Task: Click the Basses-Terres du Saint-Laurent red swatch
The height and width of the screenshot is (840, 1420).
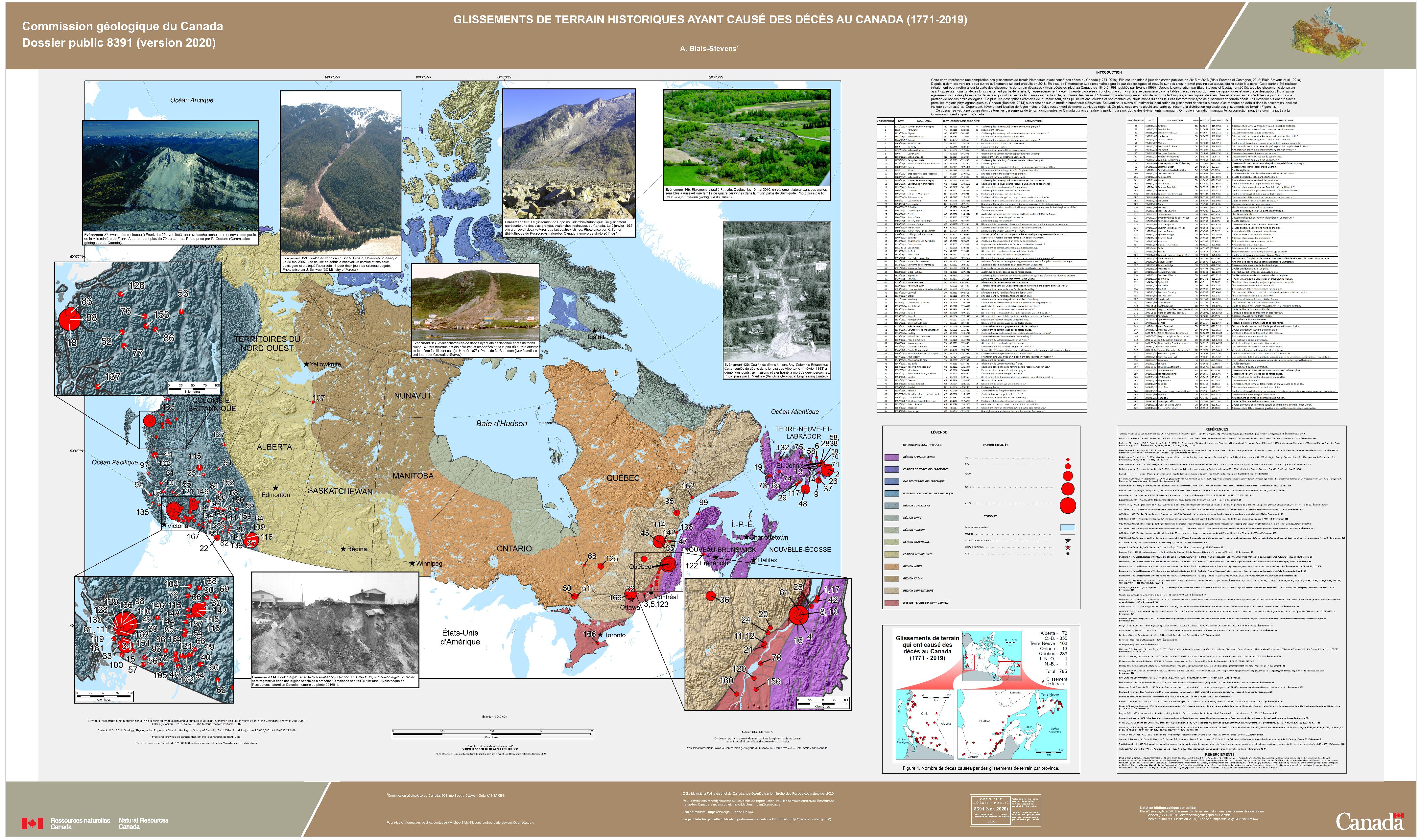Action: pos(891,603)
